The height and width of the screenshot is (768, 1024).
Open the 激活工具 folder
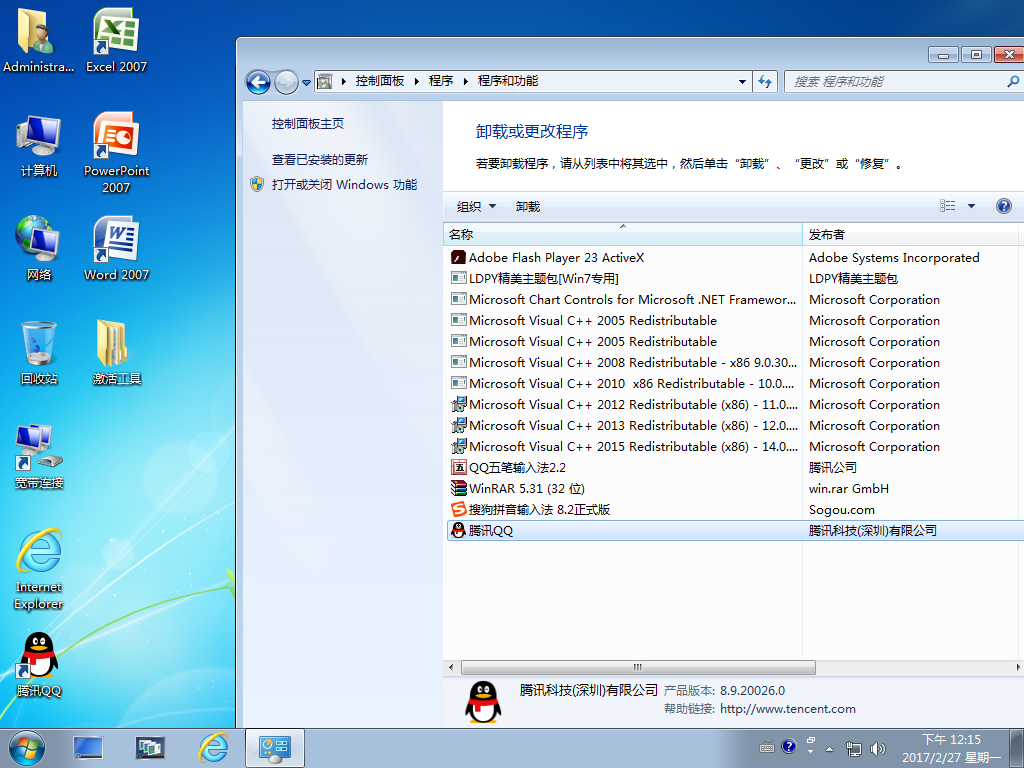[116, 353]
